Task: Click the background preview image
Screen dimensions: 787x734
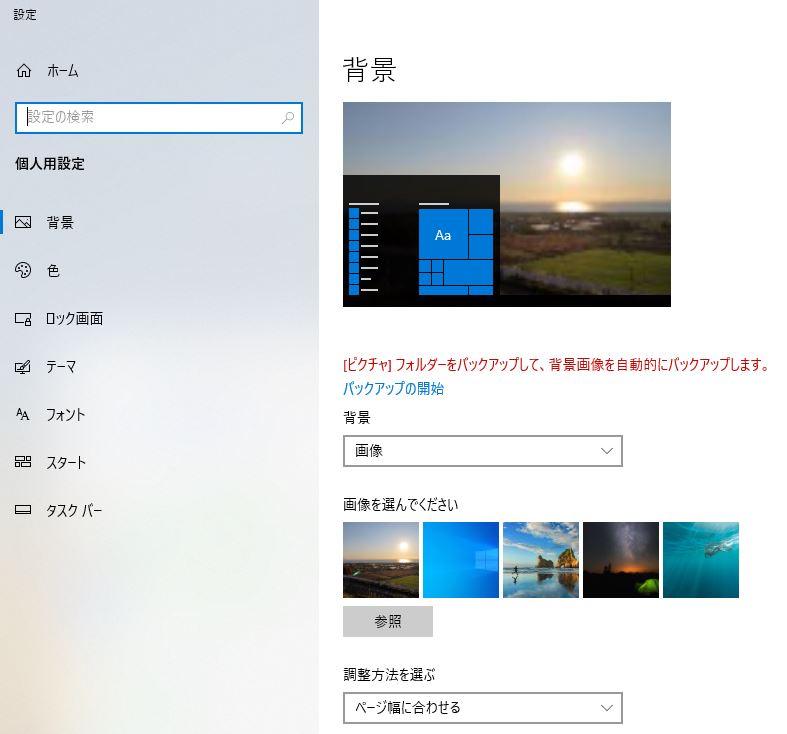Action: pos(507,204)
